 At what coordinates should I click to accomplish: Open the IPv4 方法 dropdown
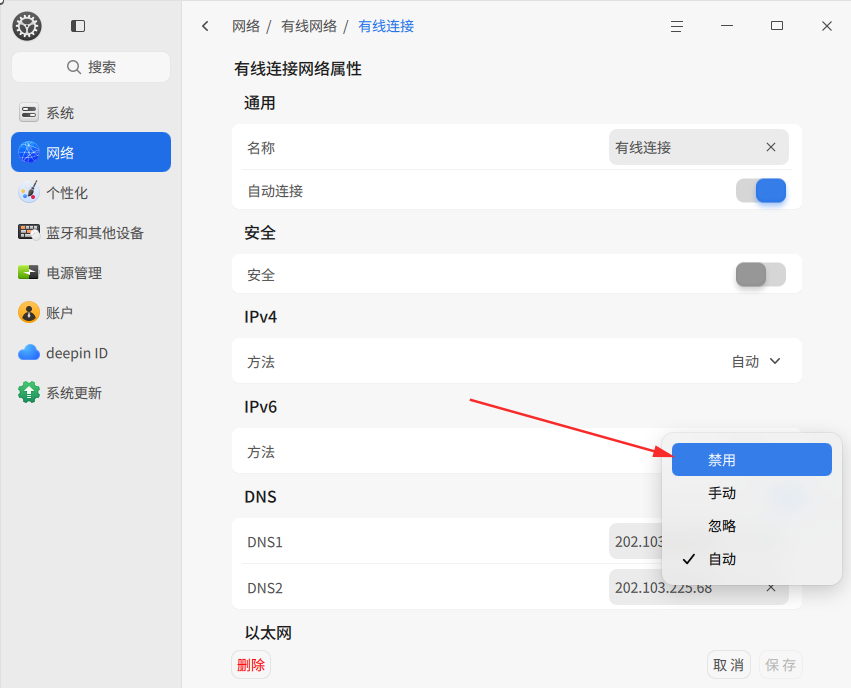coord(756,361)
